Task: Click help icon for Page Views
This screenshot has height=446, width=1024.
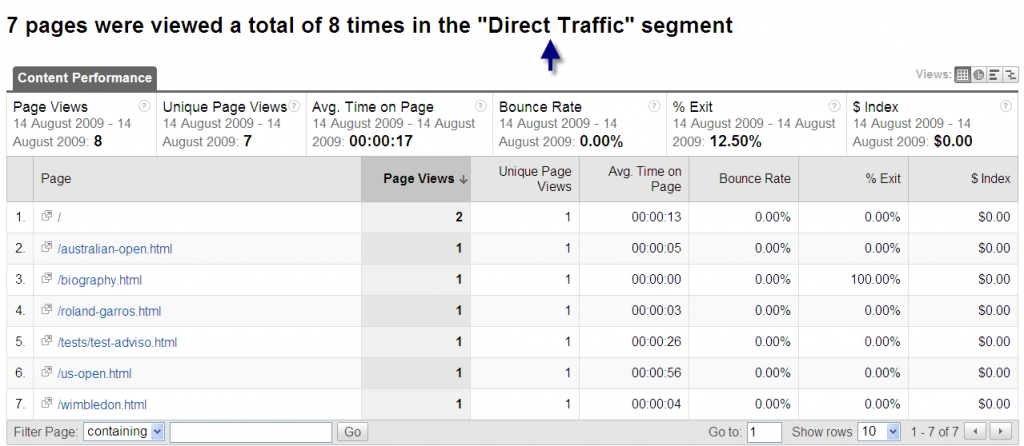Action: [x=145, y=106]
